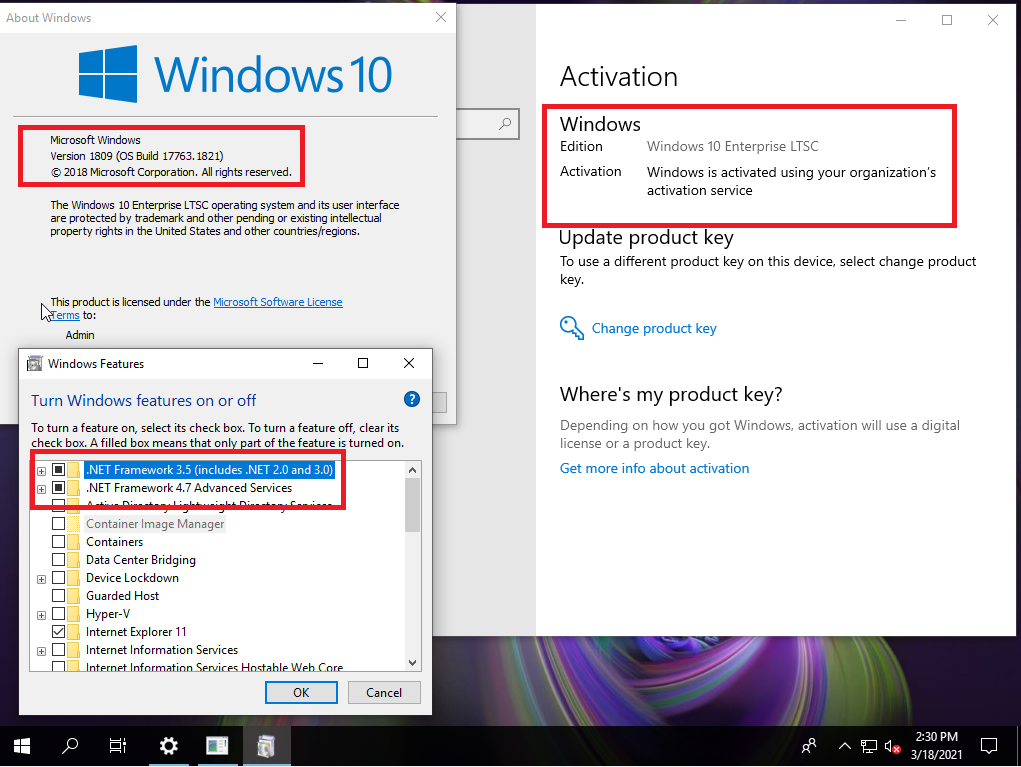The image size is (1021, 767).
Task: Select the Internet Information Services row
Action: click(162, 650)
